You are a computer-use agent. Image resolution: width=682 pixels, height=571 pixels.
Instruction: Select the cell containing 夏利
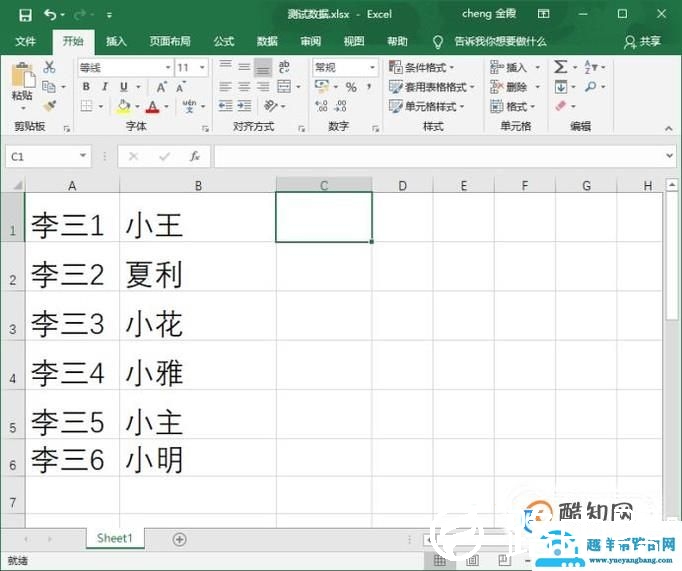[x=198, y=267]
